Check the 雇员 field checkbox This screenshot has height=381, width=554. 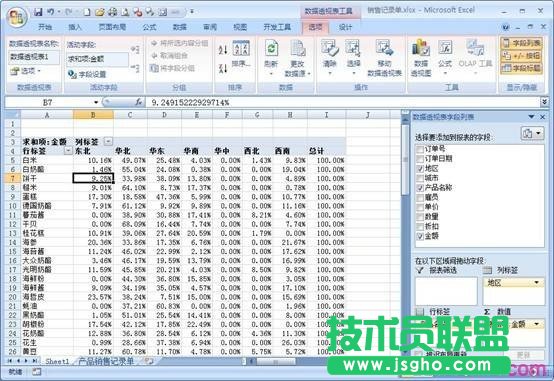tap(420, 197)
